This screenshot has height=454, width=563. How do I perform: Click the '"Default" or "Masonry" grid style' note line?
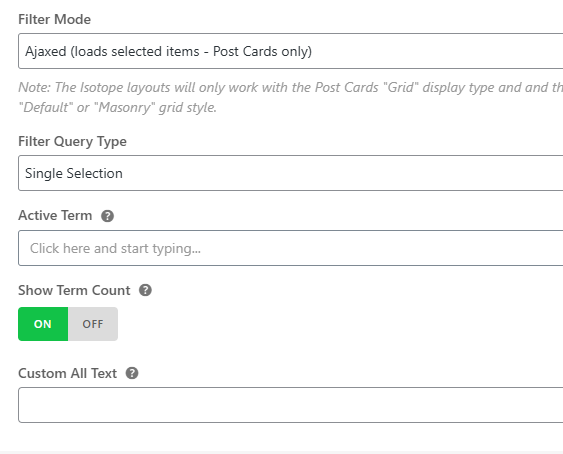point(118,107)
